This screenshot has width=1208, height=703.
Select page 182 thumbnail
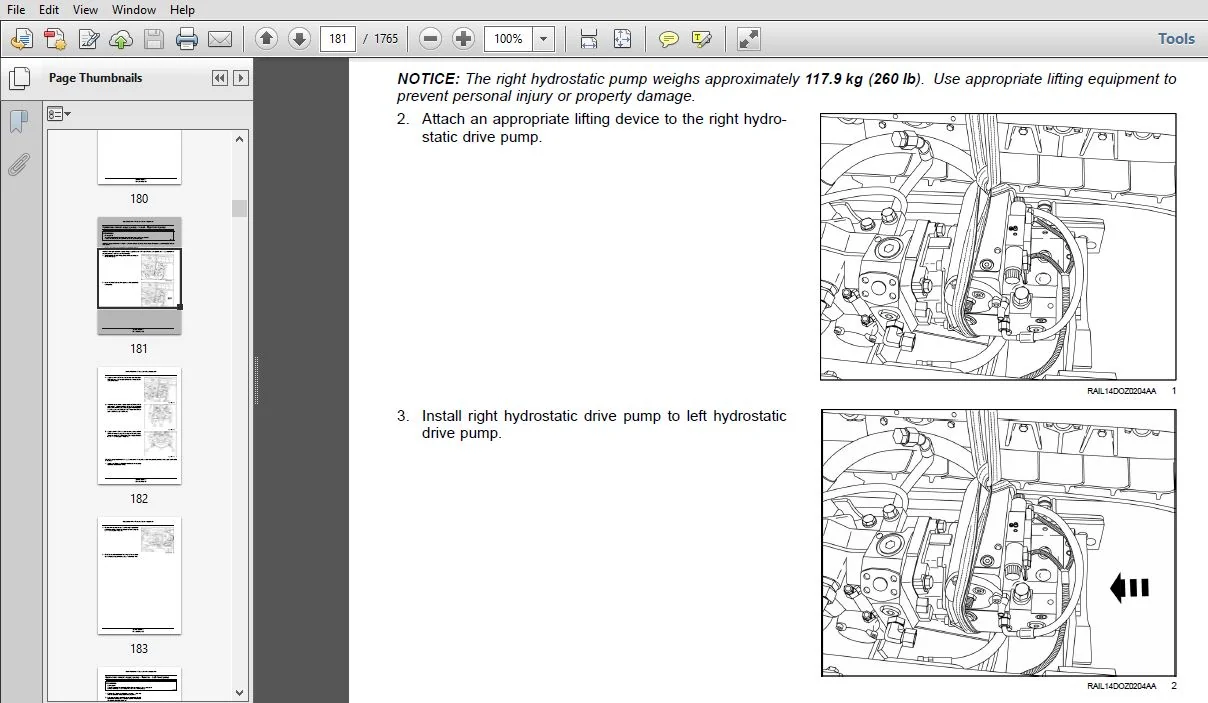(139, 426)
